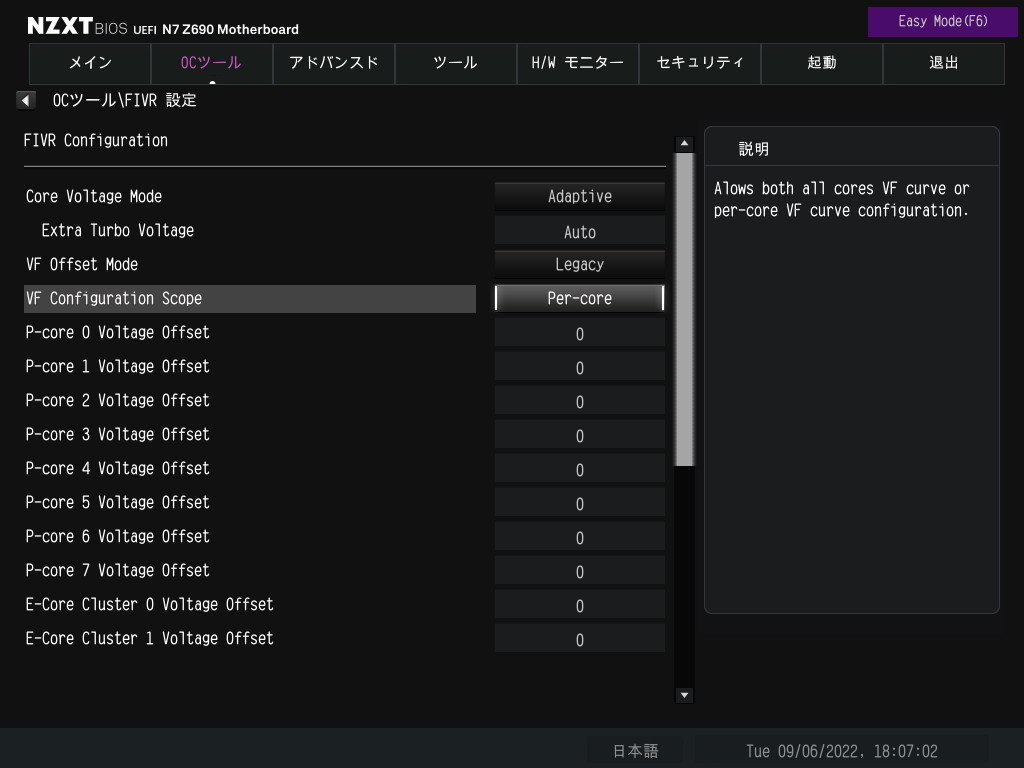
Task: Open the 退出 exit tab
Action: coord(943,63)
